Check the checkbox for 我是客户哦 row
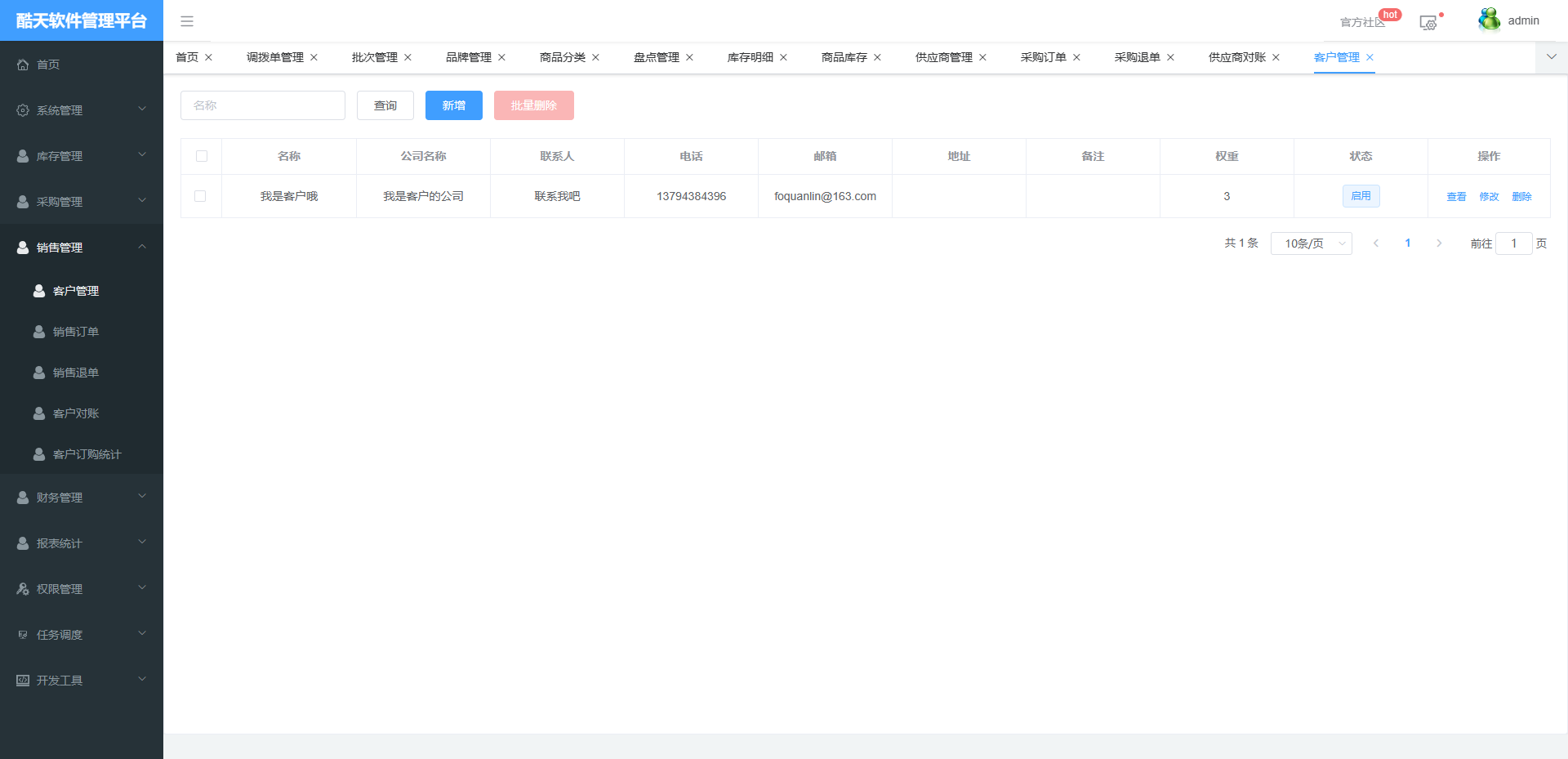This screenshot has width=1568, height=759. coord(201,196)
